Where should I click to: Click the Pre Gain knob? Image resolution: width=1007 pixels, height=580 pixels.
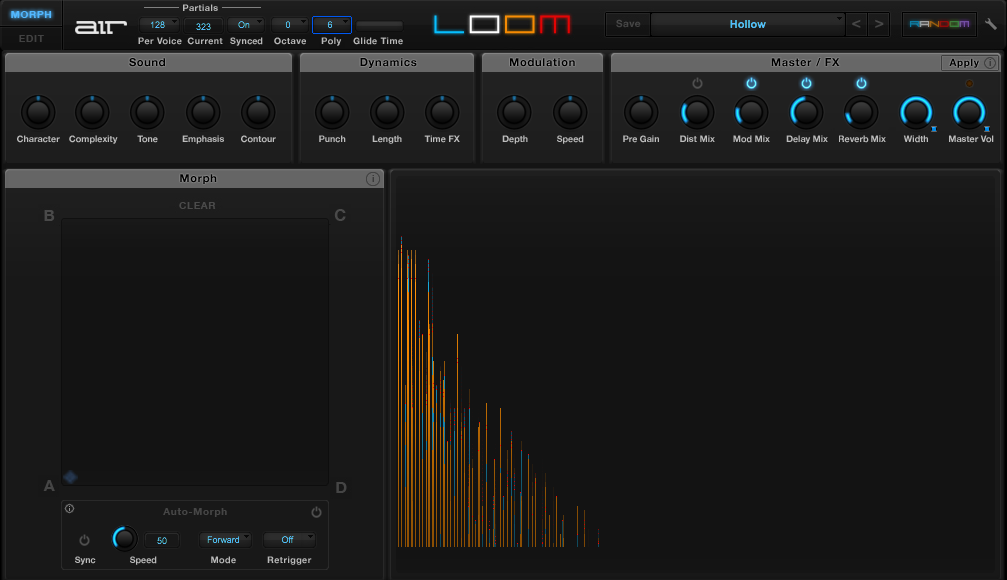(641, 112)
